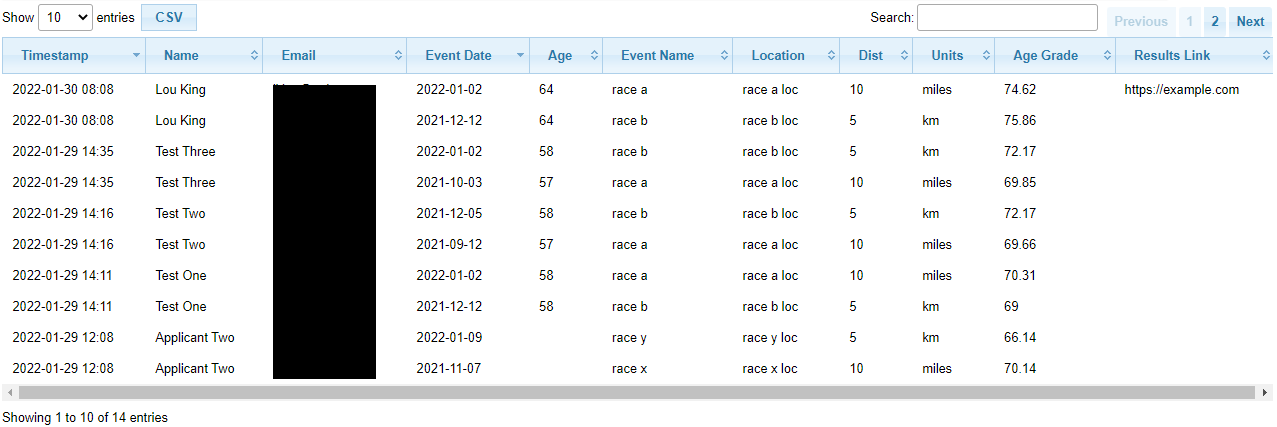The image size is (1277, 427).
Task: Select the age grade value 69.66
Action: point(1020,245)
